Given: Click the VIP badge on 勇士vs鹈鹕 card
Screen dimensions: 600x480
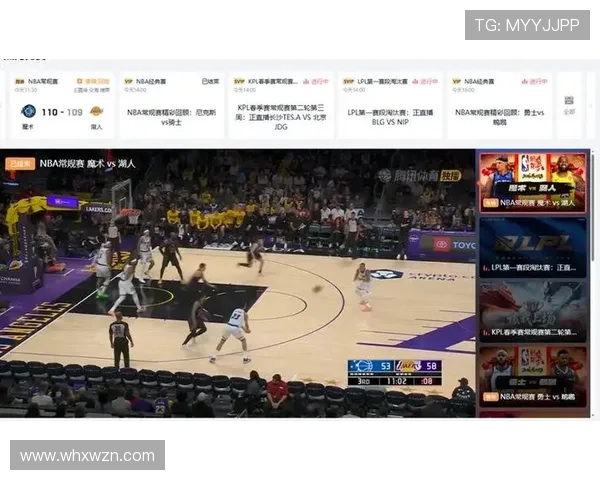Looking at the screenshot, I should 457,82.
